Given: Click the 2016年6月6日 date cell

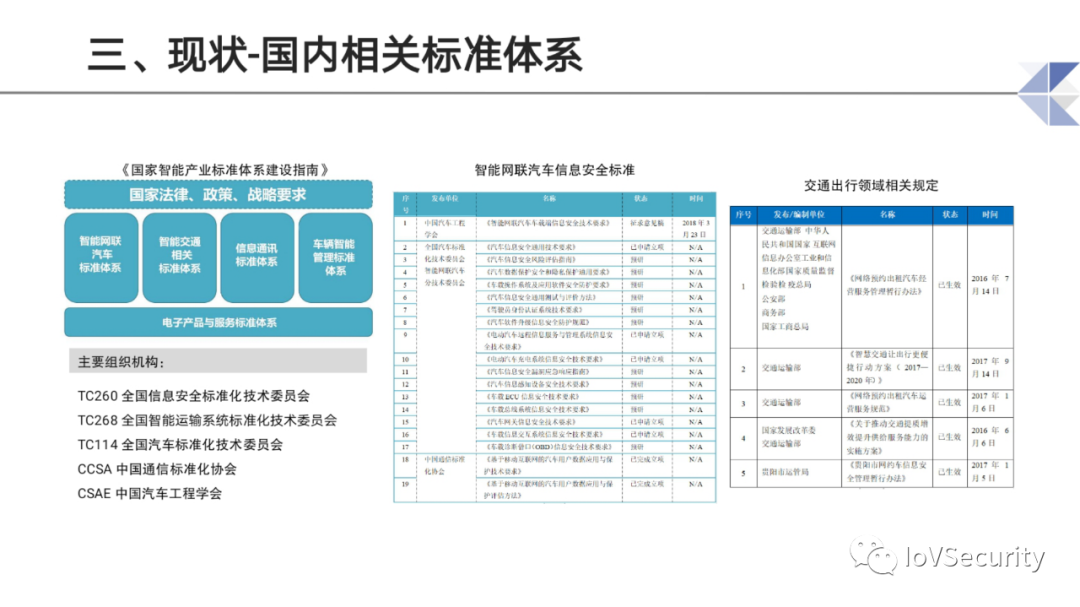Looking at the screenshot, I should click(x=990, y=437).
